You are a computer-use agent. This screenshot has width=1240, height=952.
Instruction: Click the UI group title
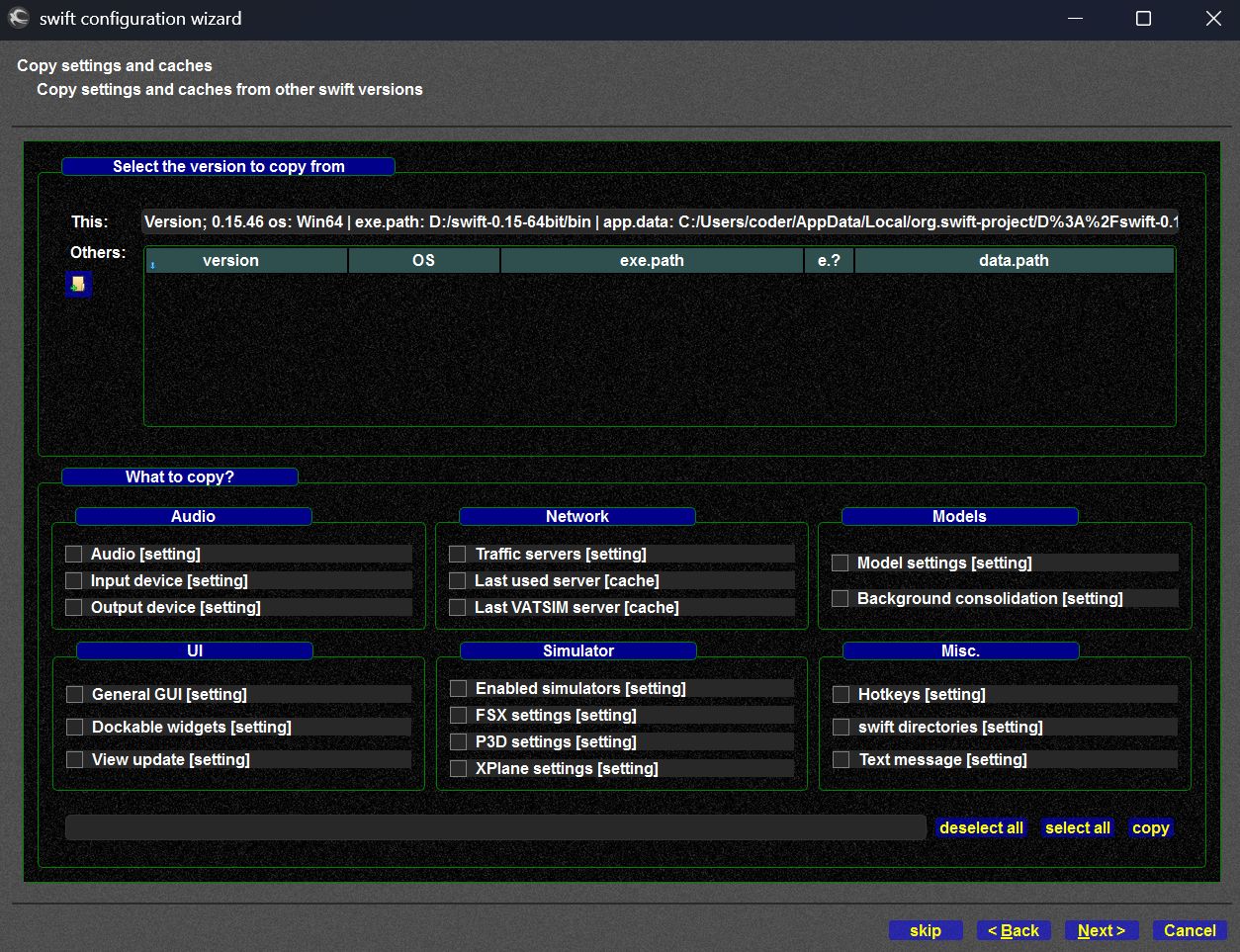point(195,650)
